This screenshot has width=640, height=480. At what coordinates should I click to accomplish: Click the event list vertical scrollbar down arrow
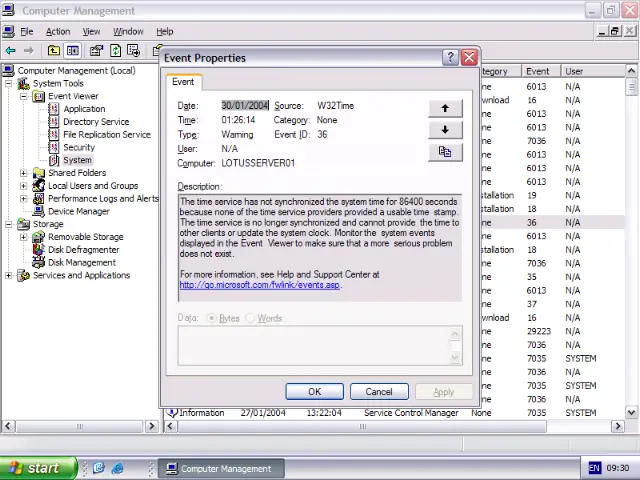click(x=631, y=412)
